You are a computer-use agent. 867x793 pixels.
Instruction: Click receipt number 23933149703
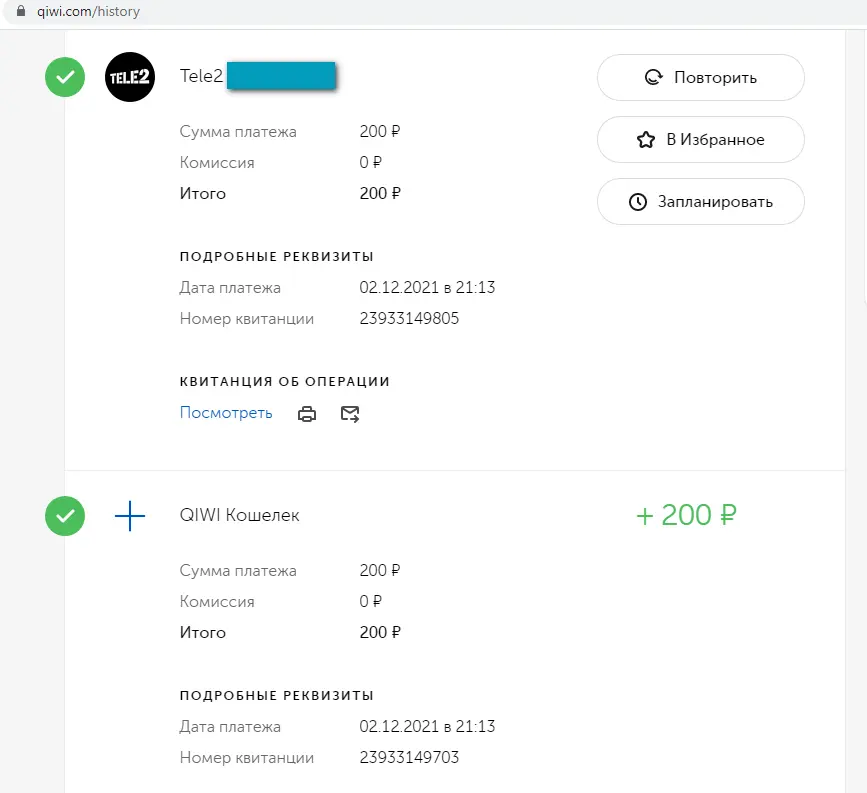[x=409, y=758]
